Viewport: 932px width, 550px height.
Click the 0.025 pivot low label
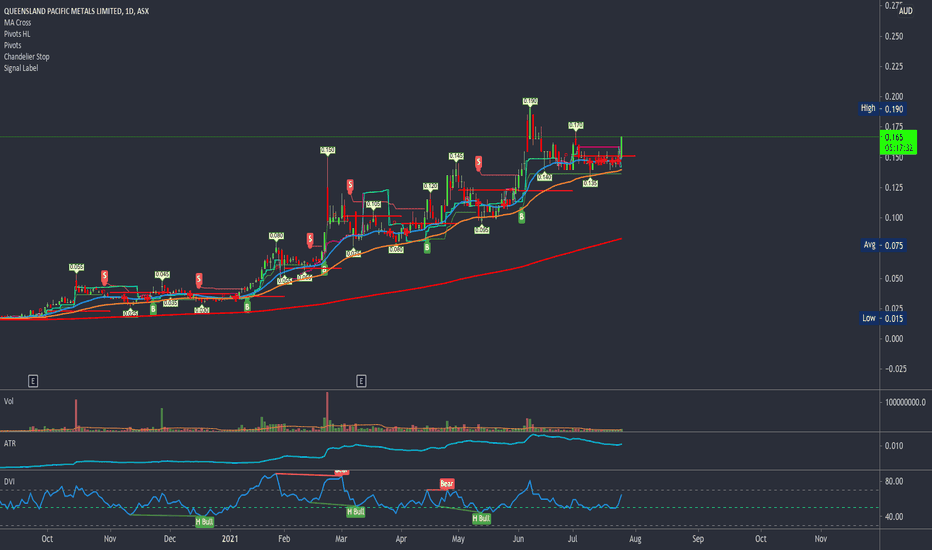coord(131,313)
